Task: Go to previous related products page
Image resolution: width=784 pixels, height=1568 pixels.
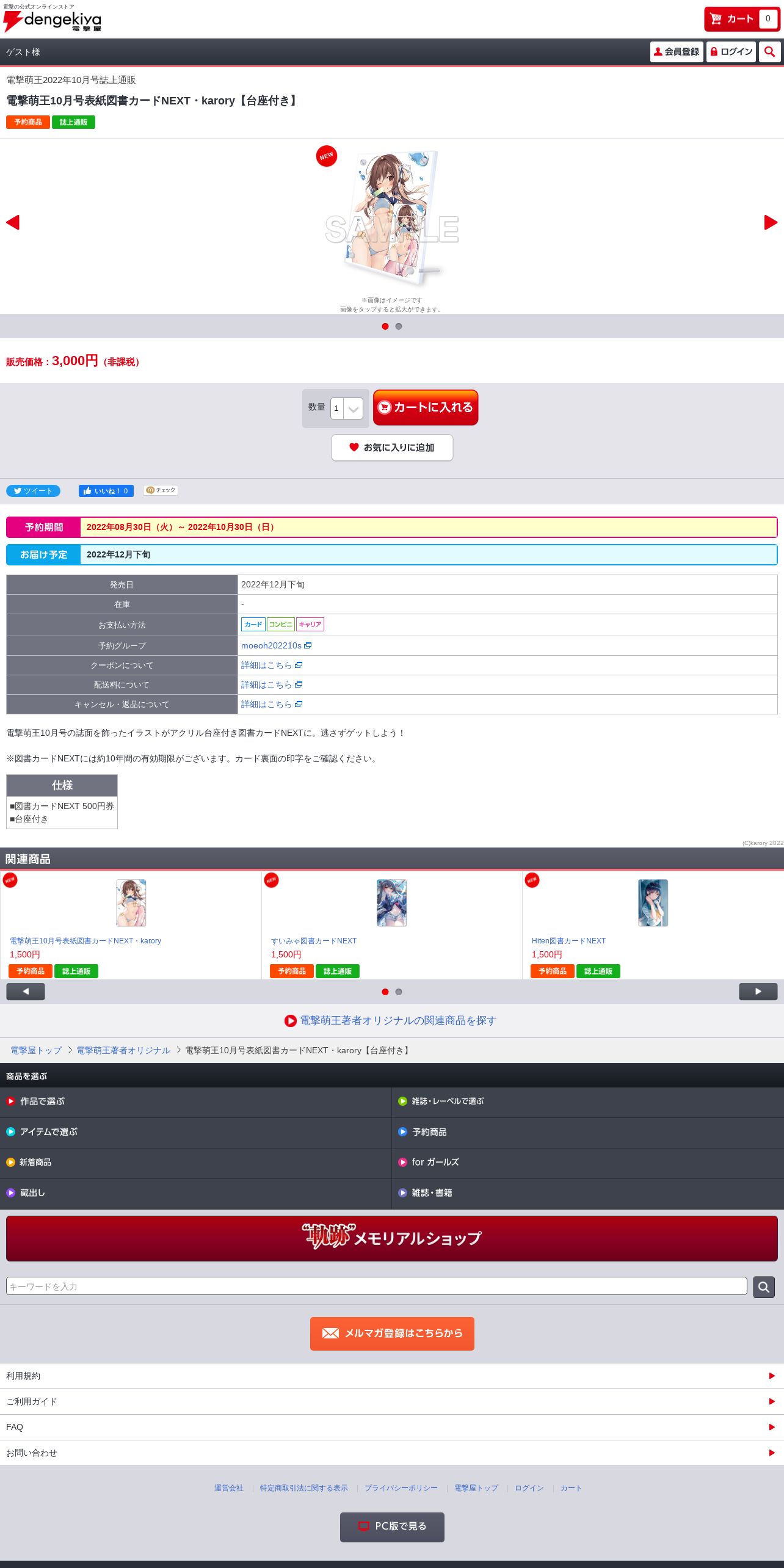Action: click(26, 992)
